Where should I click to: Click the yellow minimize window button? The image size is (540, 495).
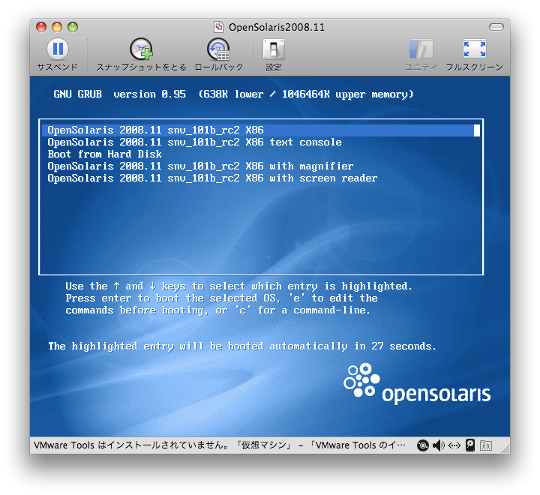[x=57, y=27]
